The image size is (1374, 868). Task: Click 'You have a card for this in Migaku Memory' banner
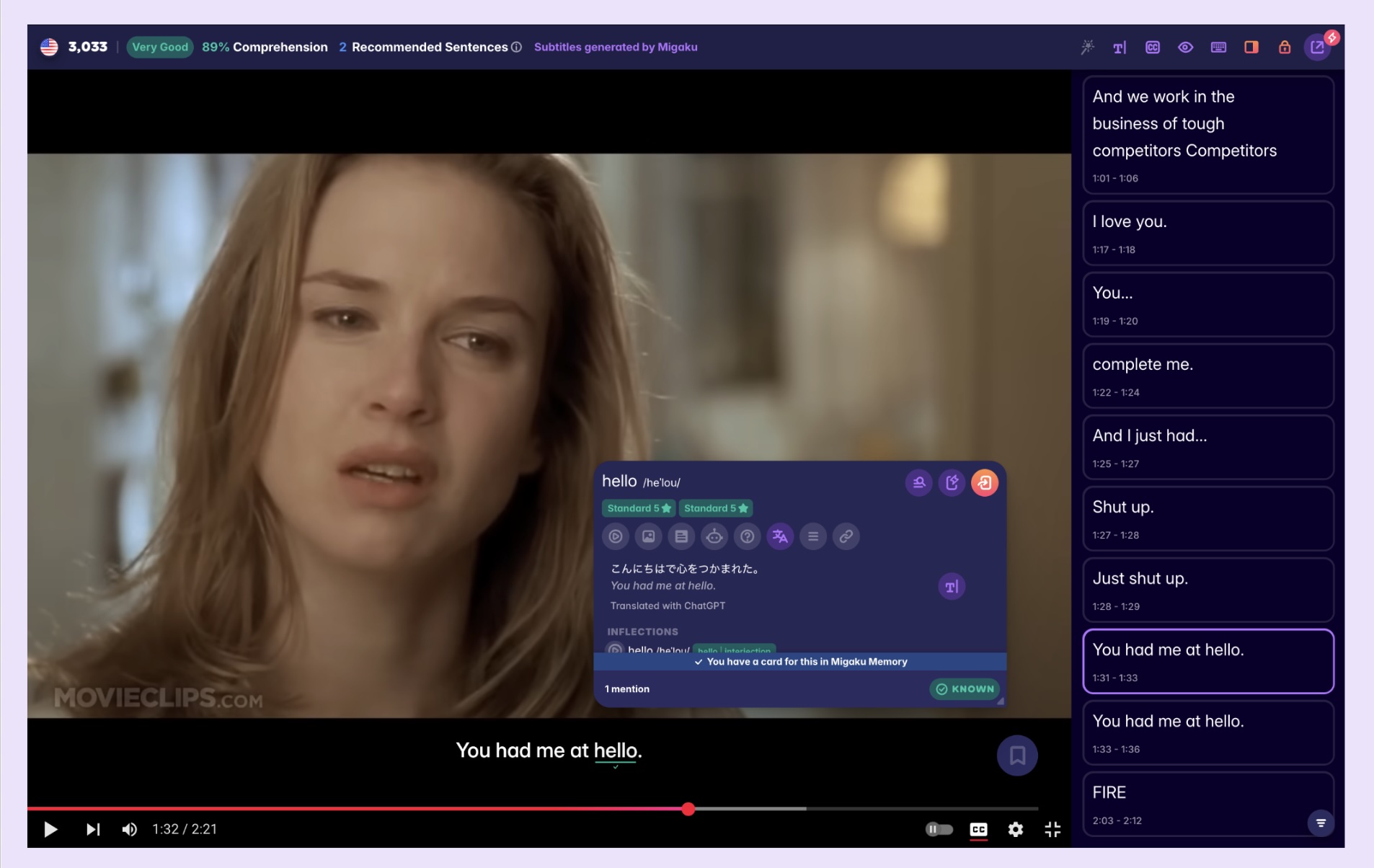[800, 662]
